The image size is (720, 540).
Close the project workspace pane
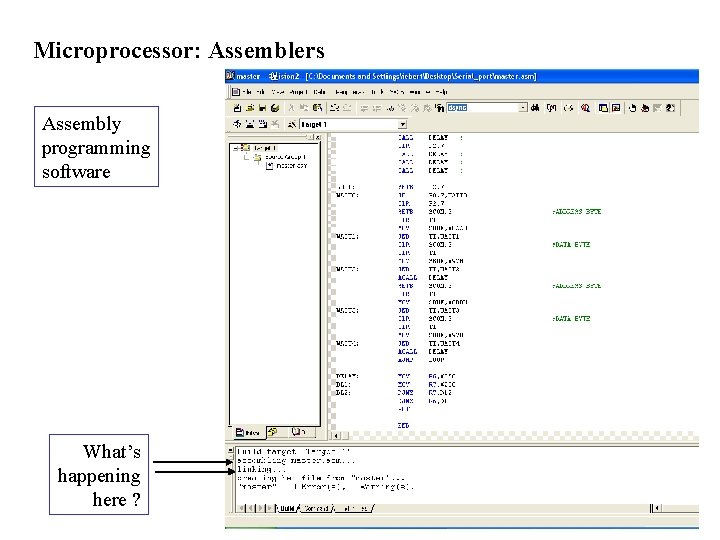[318, 137]
